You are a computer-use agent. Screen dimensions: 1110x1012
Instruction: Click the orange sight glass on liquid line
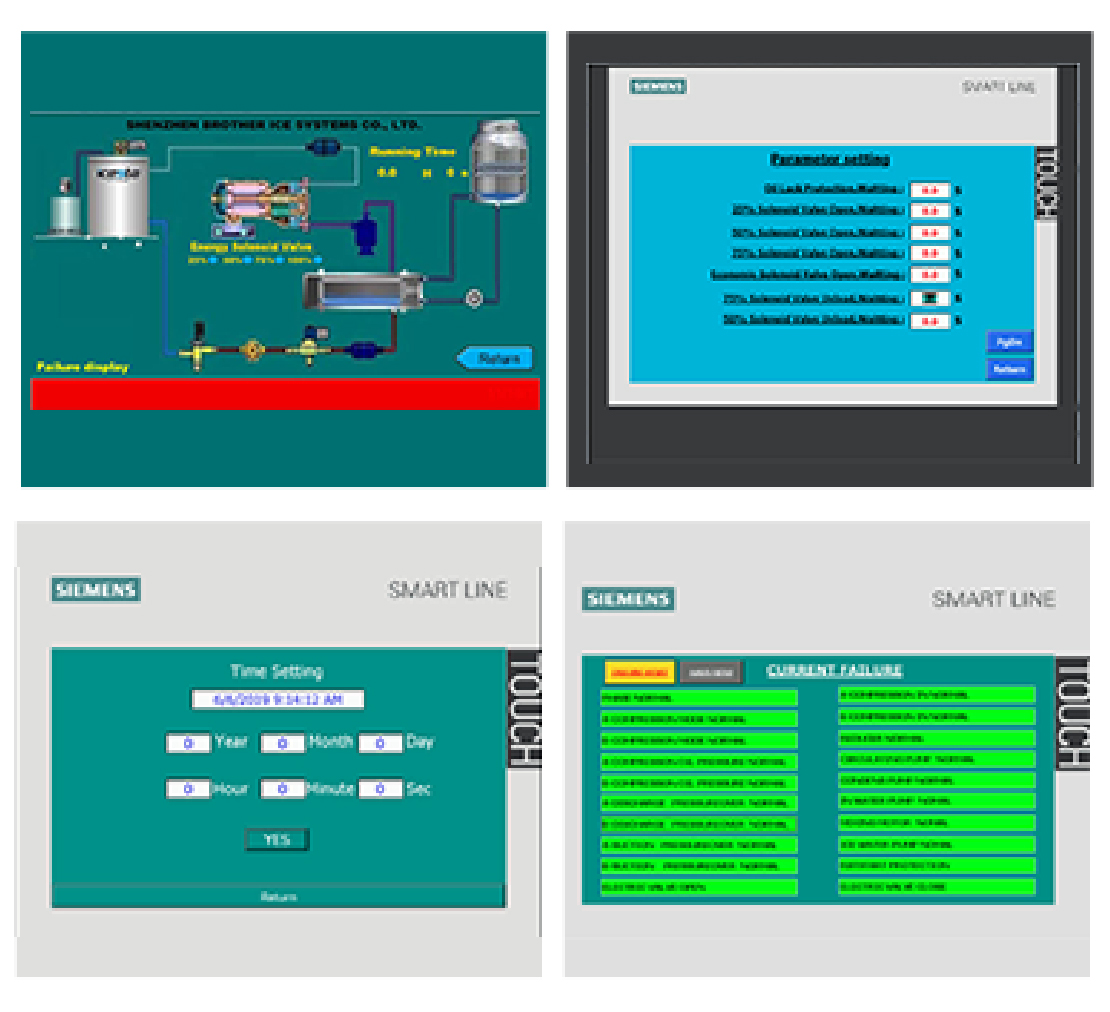(253, 350)
